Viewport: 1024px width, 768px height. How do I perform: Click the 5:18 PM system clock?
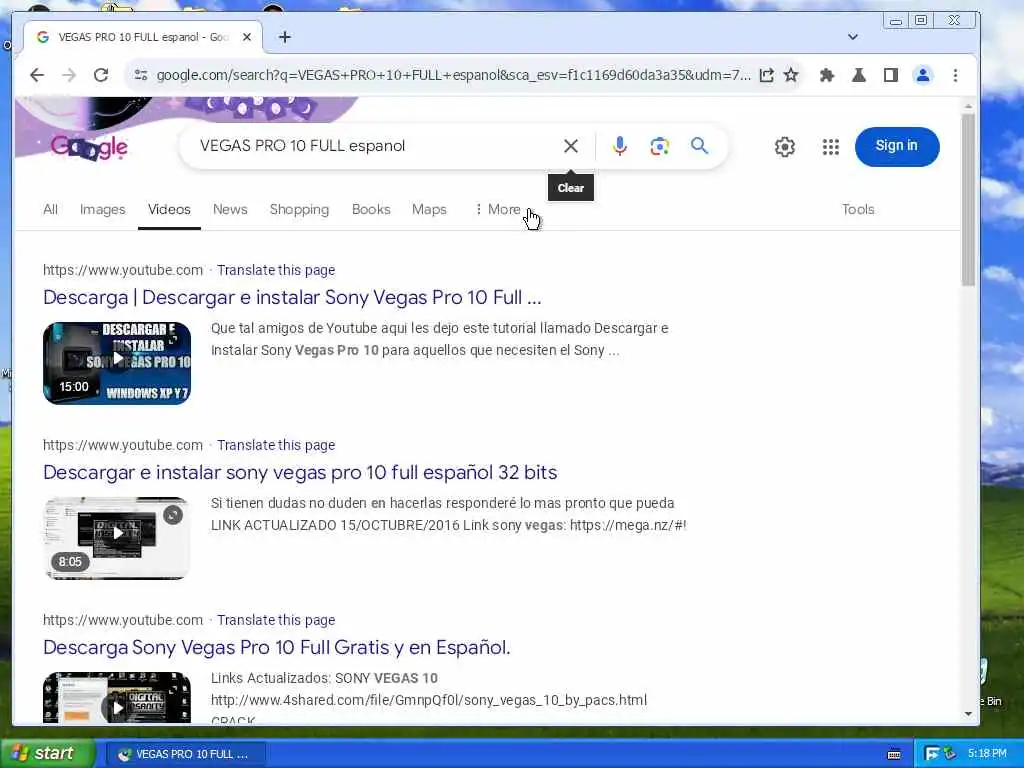click(987, 754)
